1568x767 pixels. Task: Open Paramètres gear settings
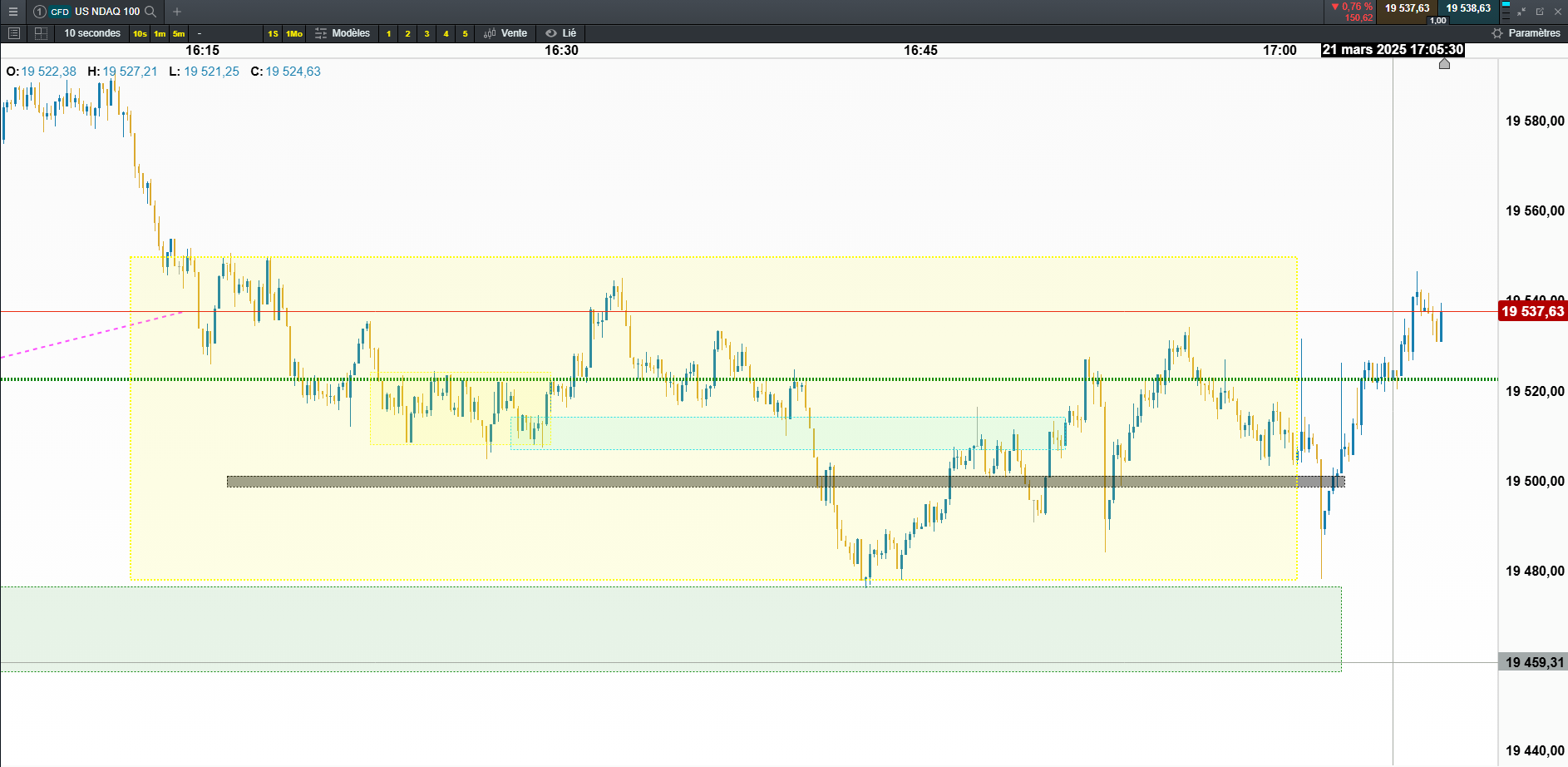(1526, 33)
